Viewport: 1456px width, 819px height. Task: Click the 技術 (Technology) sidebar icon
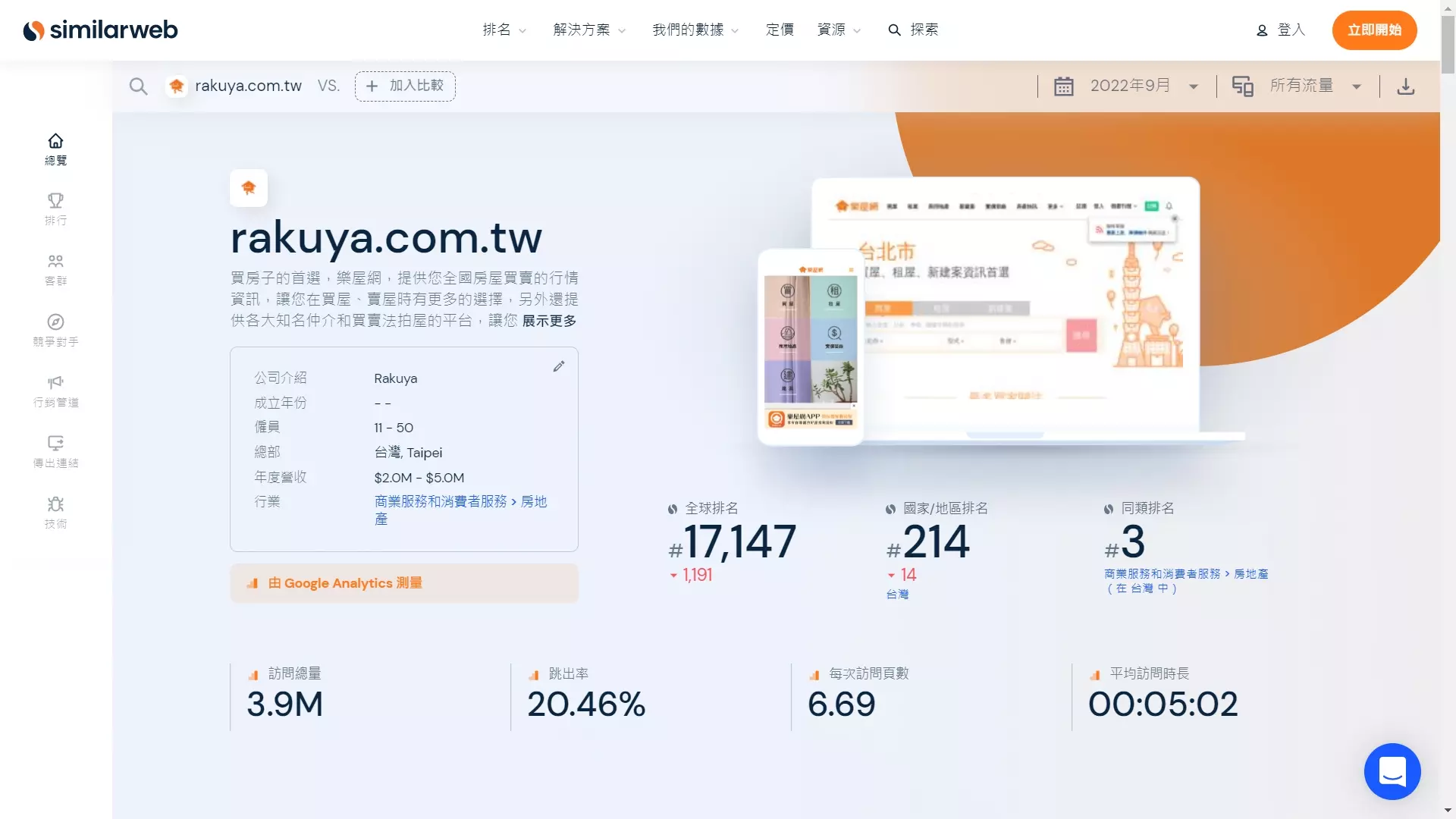(x=55, y=512)
